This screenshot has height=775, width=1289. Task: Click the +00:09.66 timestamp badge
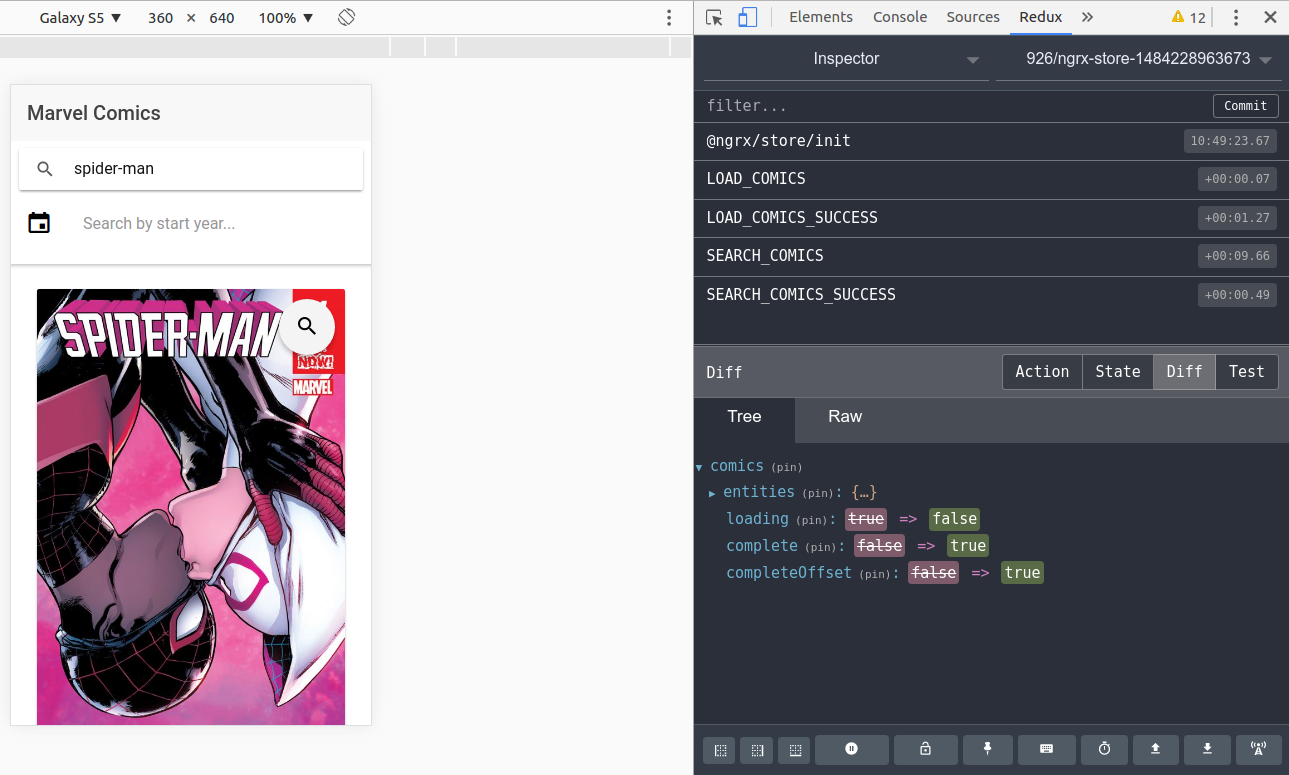coord(1237,256)
